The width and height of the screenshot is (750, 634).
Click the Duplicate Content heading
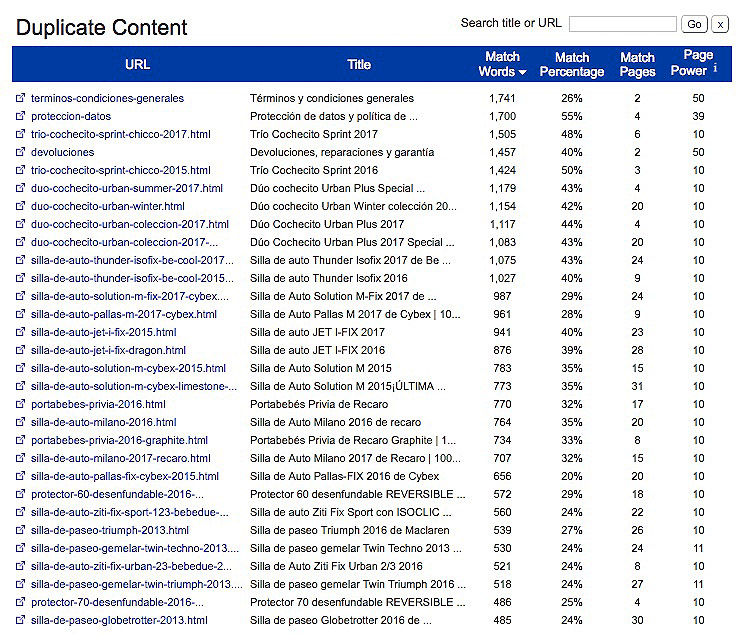(101, 27)
